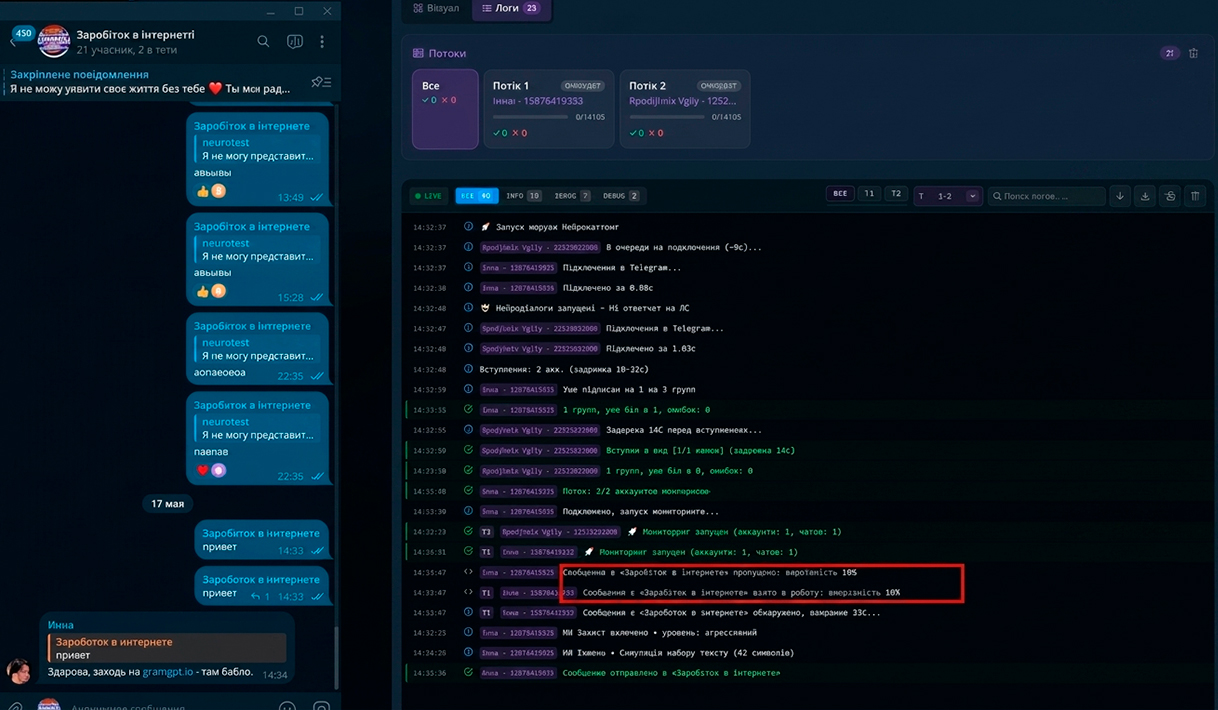Click the quoted reply in Инна's message
Image resolution: width=1218 pixels, height=710 pixels.
coord(166,649)
